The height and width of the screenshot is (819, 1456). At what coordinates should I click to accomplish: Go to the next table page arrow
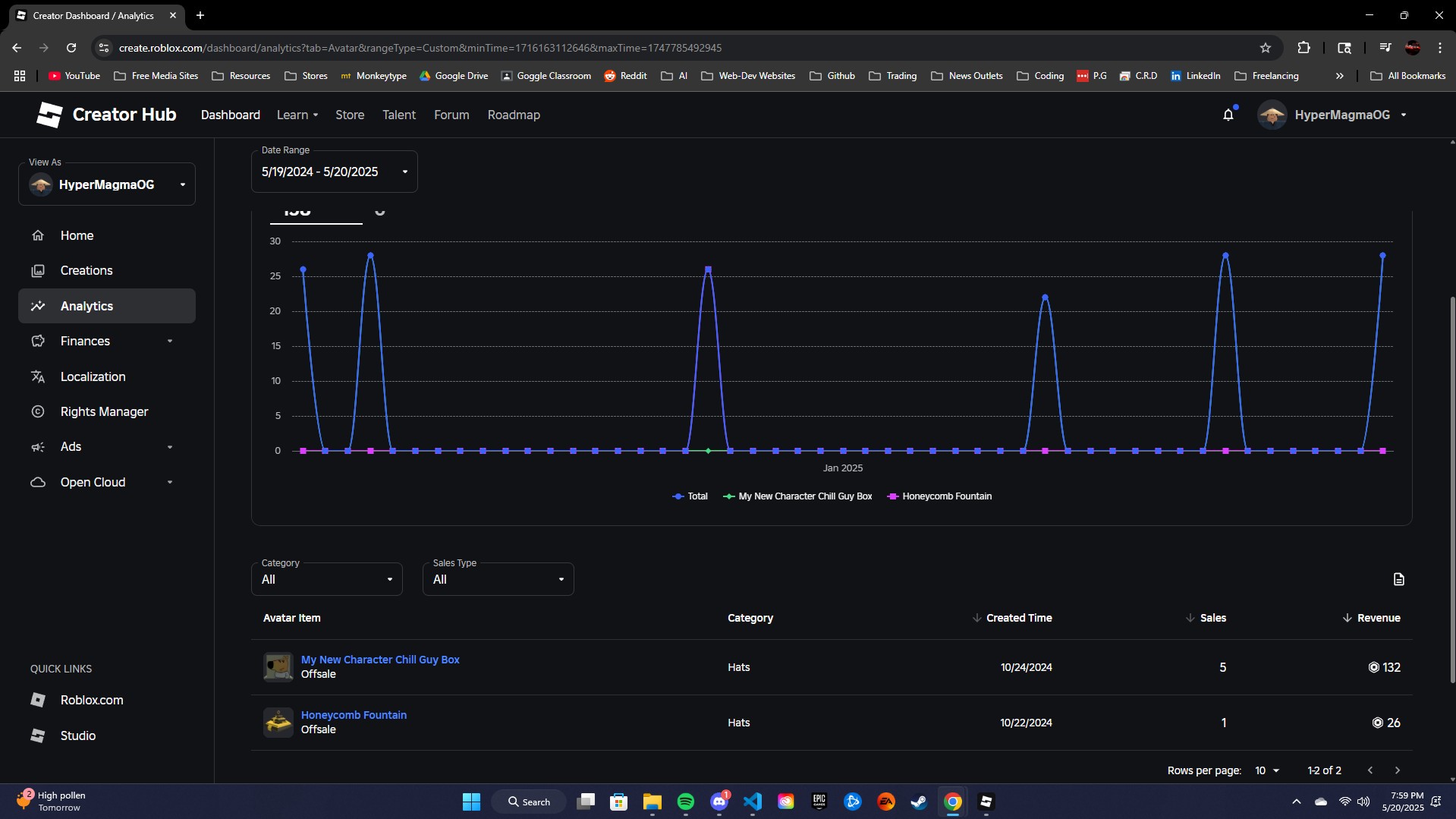click(1398, 770)
